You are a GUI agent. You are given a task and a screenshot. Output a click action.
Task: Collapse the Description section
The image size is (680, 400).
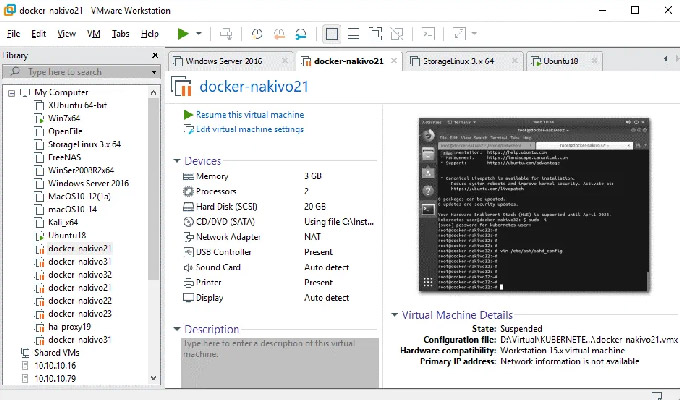point(177,329)
